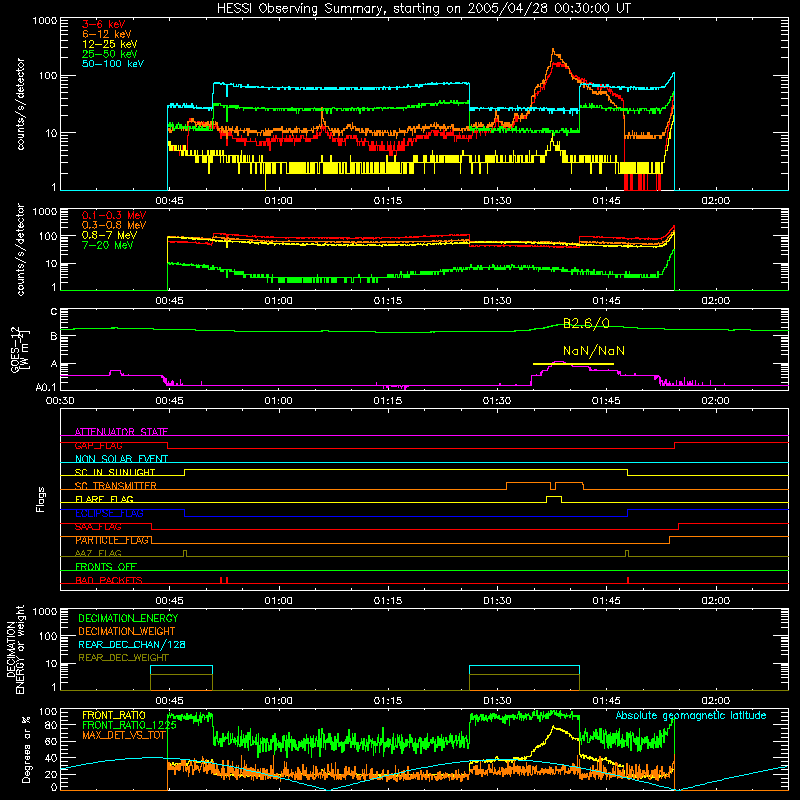The width and height of the screenshot is (800, 800).
Task: Click the 0.8-7 MeV legend label
Action: click(x=109, y=235)
